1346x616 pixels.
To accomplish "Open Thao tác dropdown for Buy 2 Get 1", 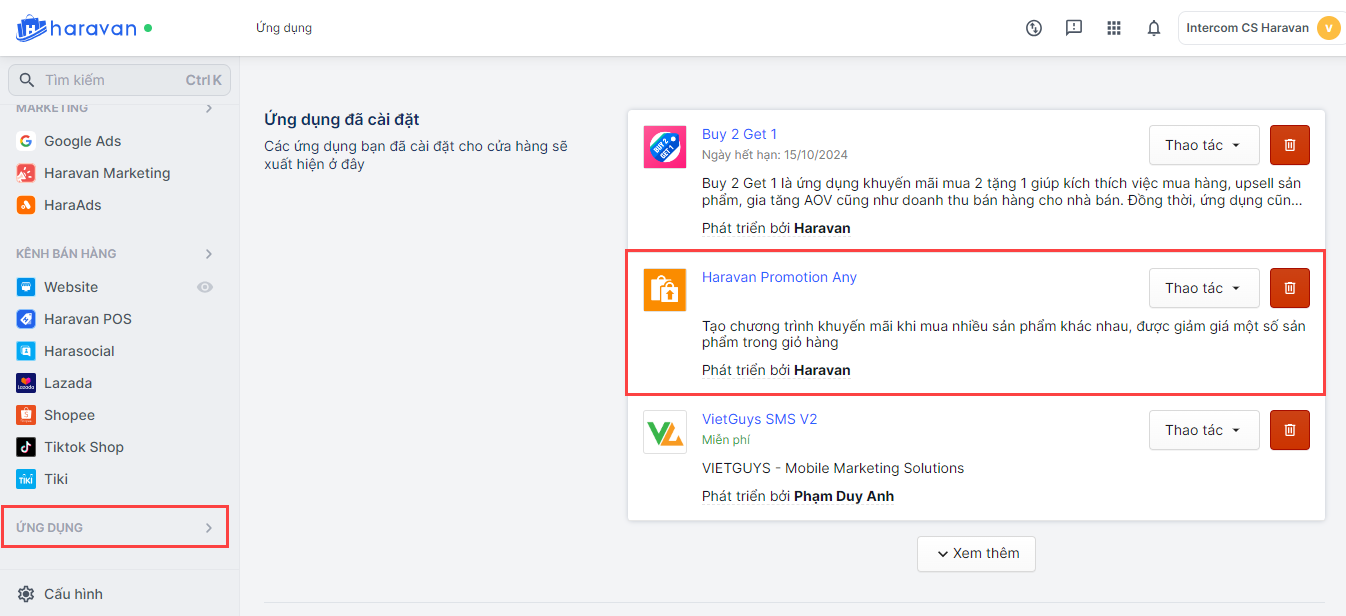I will coord(1204,145).
